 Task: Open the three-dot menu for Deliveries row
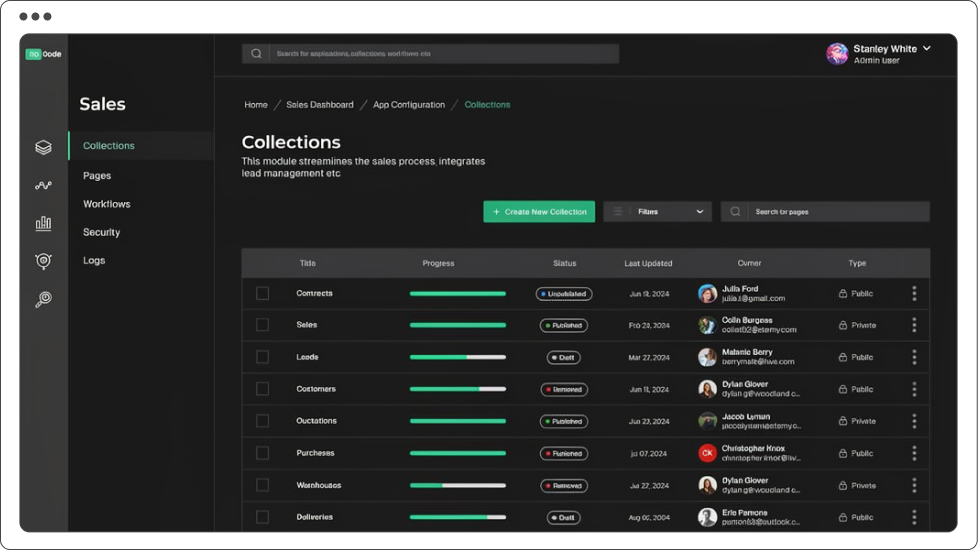click(914, 517)
